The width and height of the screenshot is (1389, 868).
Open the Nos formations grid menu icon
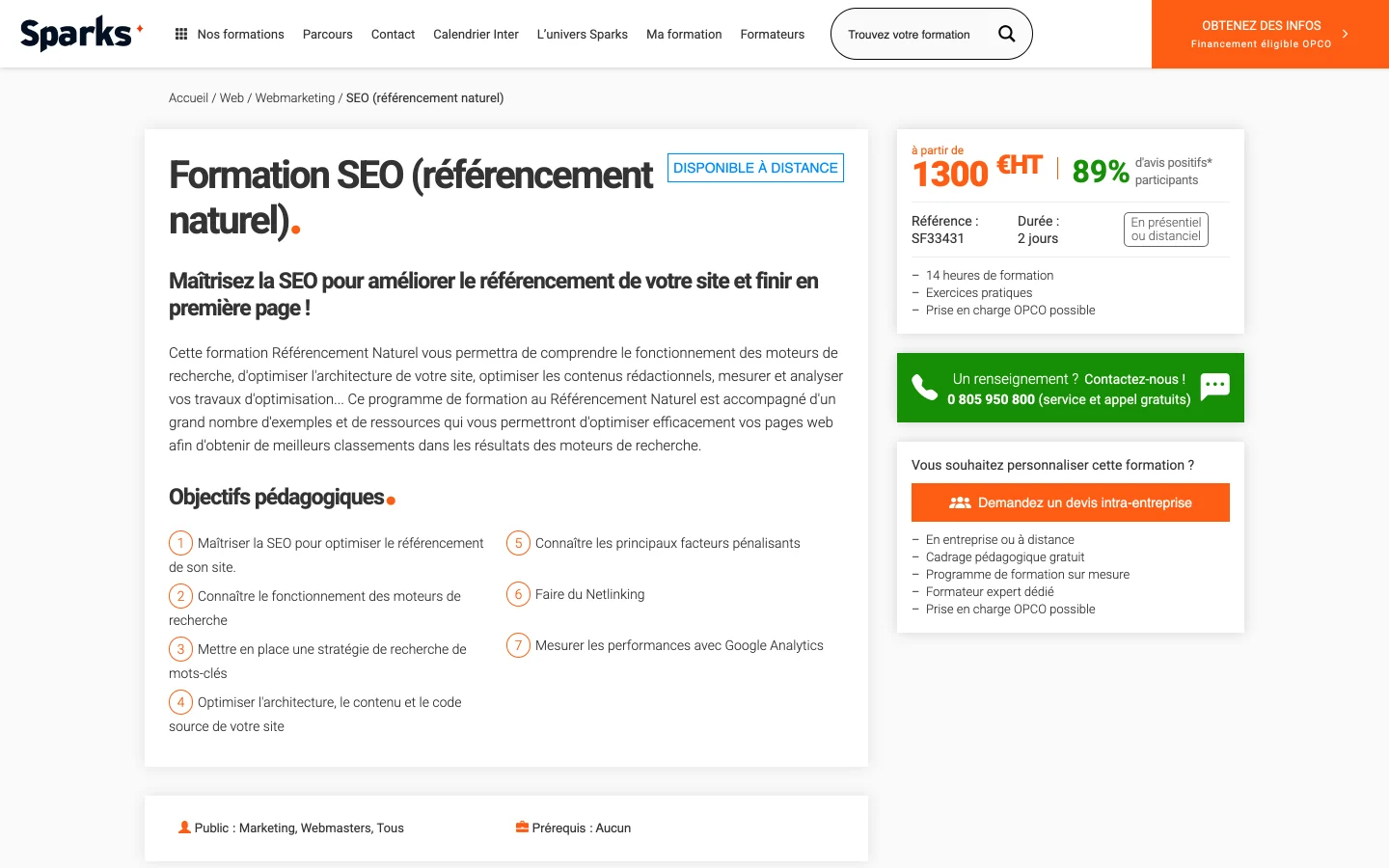181,34
